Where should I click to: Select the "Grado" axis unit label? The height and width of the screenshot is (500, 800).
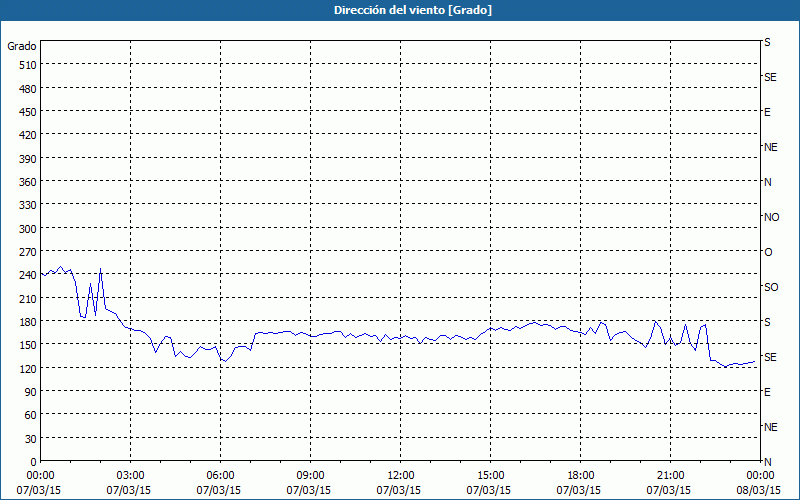click(x=22, y=46)
